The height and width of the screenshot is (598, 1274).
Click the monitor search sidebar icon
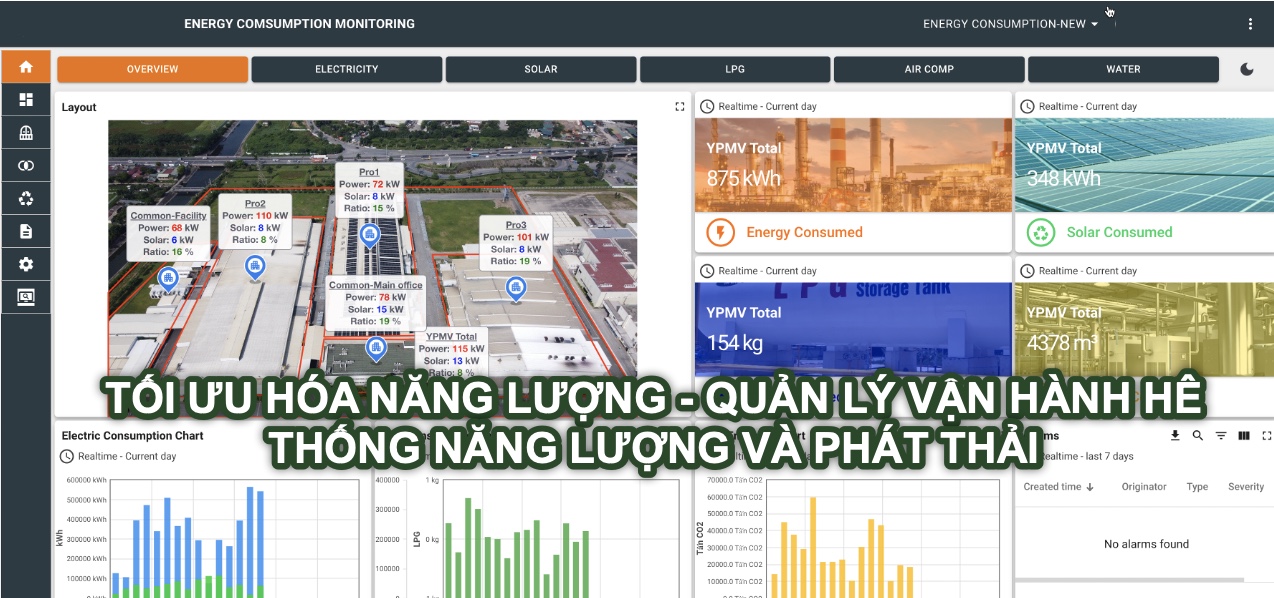(26, 297)
